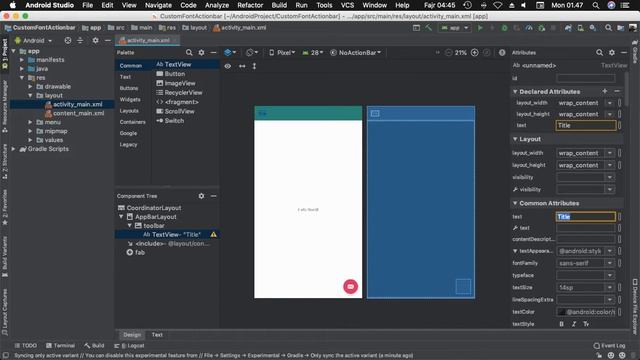The image size is (640, 360).
Task: Click Search Everywhere magnifier in main toolbar
Action: click(608, 28)
